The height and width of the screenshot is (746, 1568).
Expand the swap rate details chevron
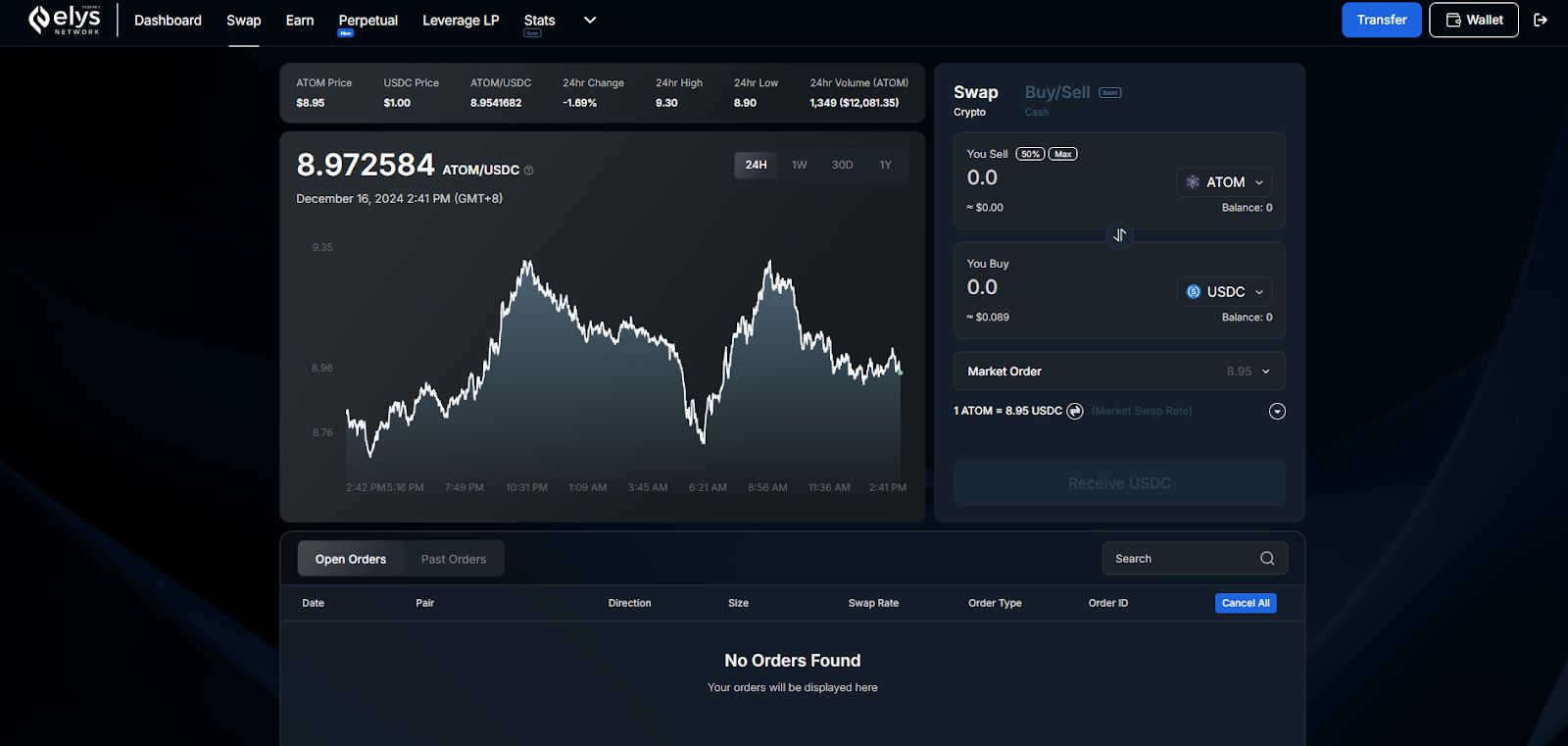pos(1277,412)
